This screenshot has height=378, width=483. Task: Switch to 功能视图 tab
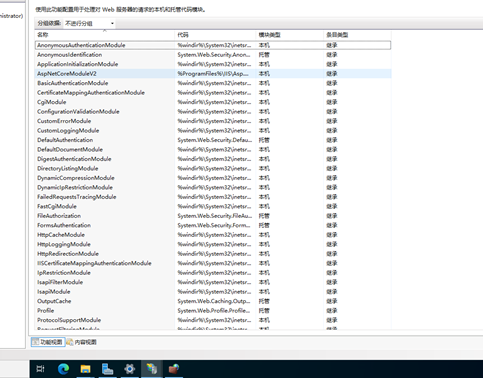pyautogui.click(x=48, y=342)
